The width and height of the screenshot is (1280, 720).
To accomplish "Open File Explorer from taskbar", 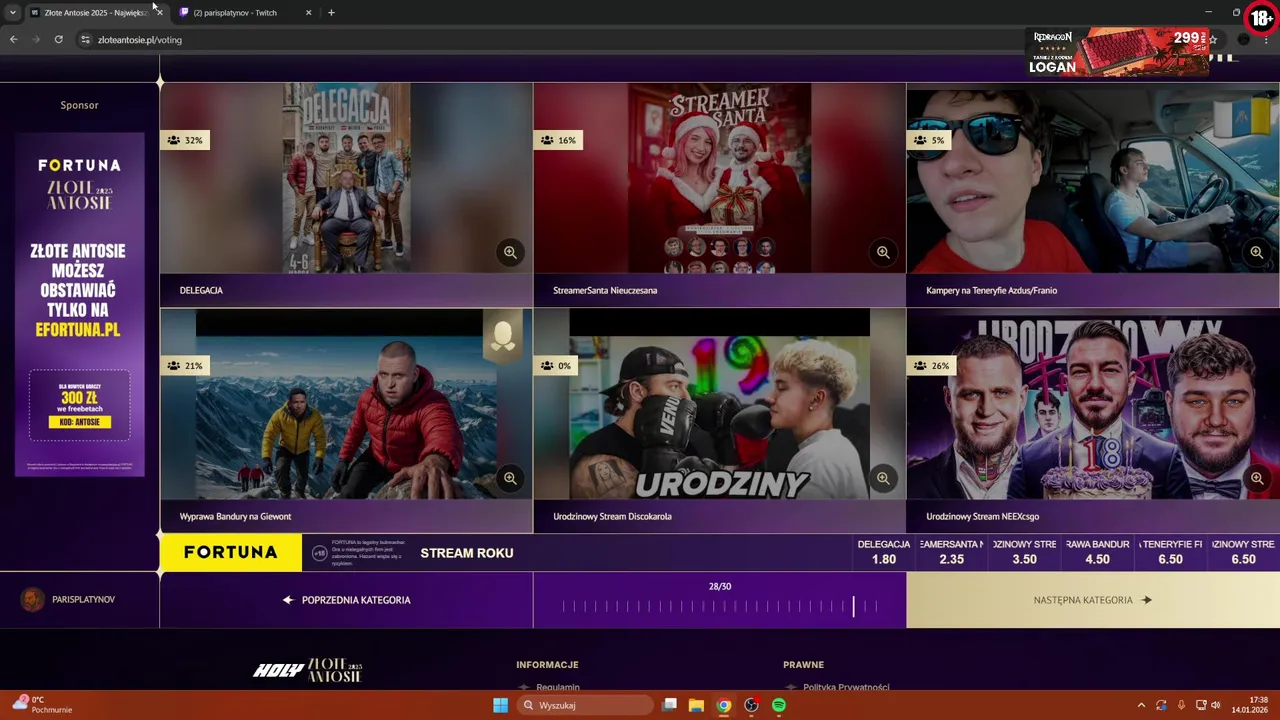I will click(x=697, y=705).
